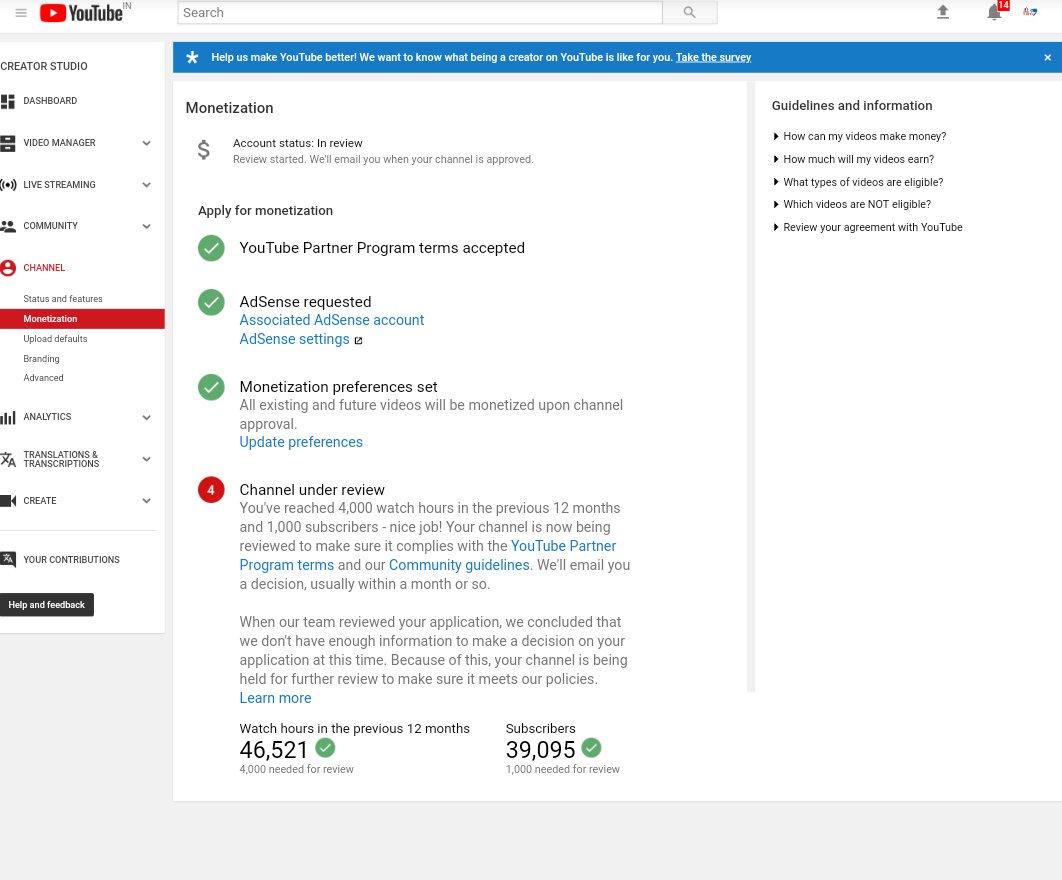The width and height of the screenshot is (1062, 880).
Task: Open Branding menu item
Action: coord(41,359)
